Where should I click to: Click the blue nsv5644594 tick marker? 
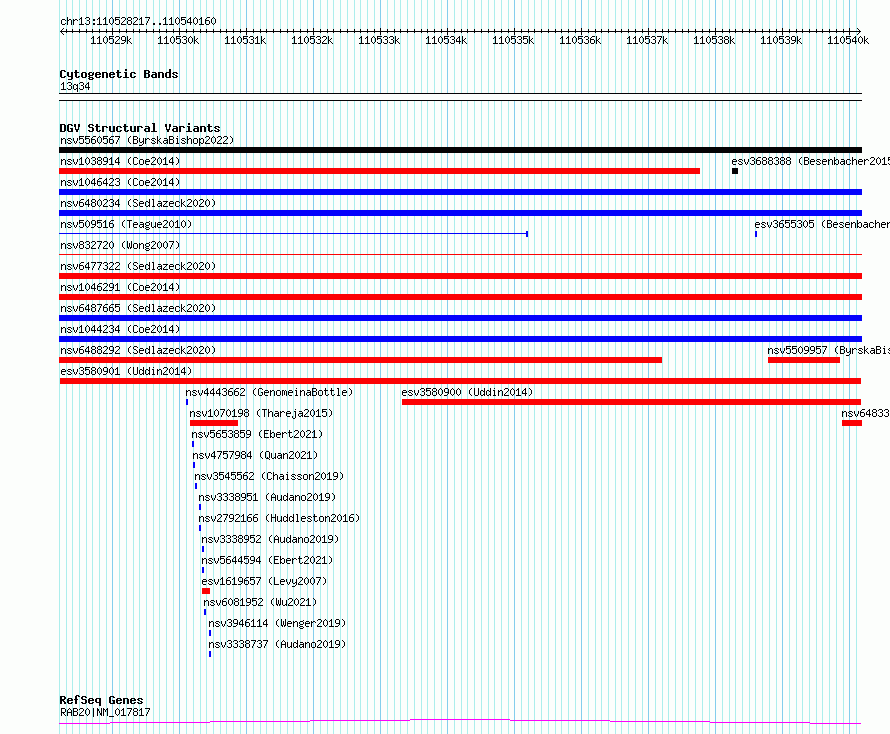click(203, 570)
